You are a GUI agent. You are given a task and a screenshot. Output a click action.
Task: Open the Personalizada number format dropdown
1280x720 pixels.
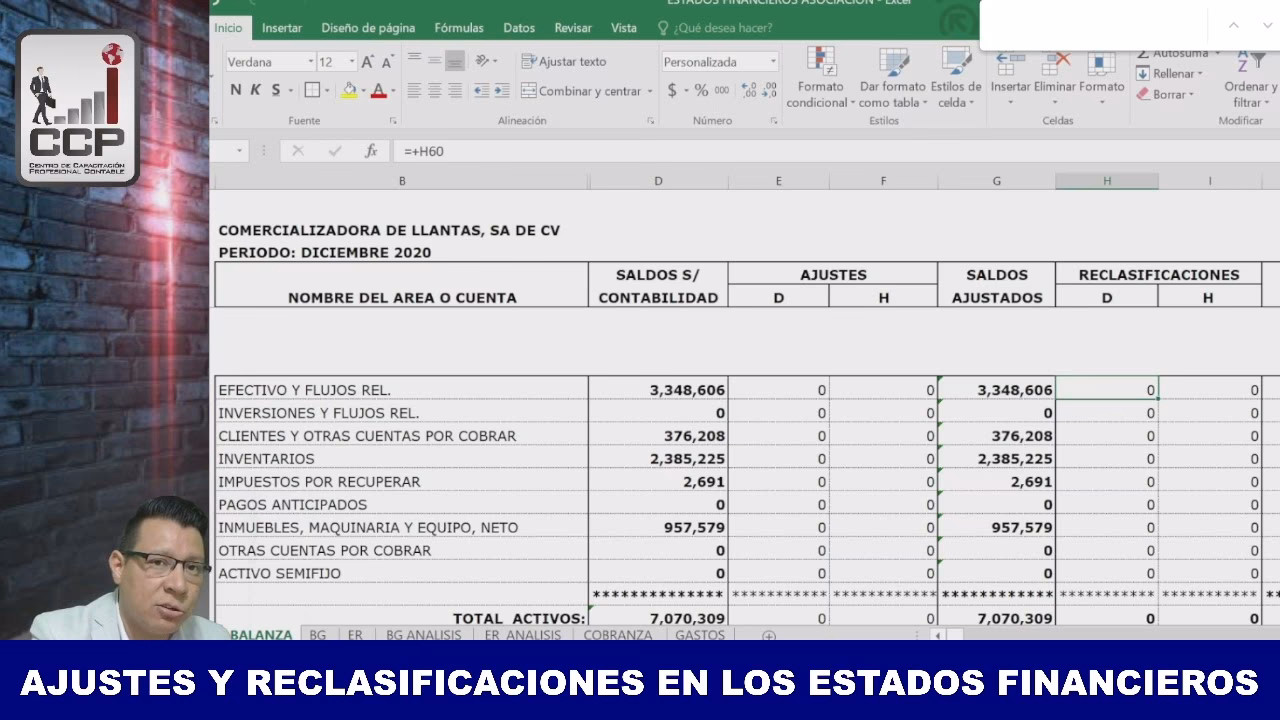(773, 61)
